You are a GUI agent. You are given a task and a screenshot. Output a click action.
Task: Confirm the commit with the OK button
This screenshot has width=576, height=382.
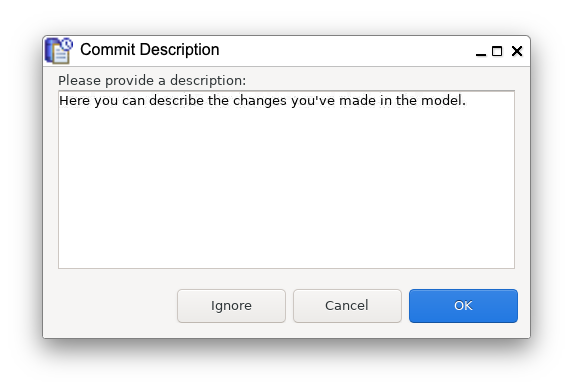click(463, 306)
